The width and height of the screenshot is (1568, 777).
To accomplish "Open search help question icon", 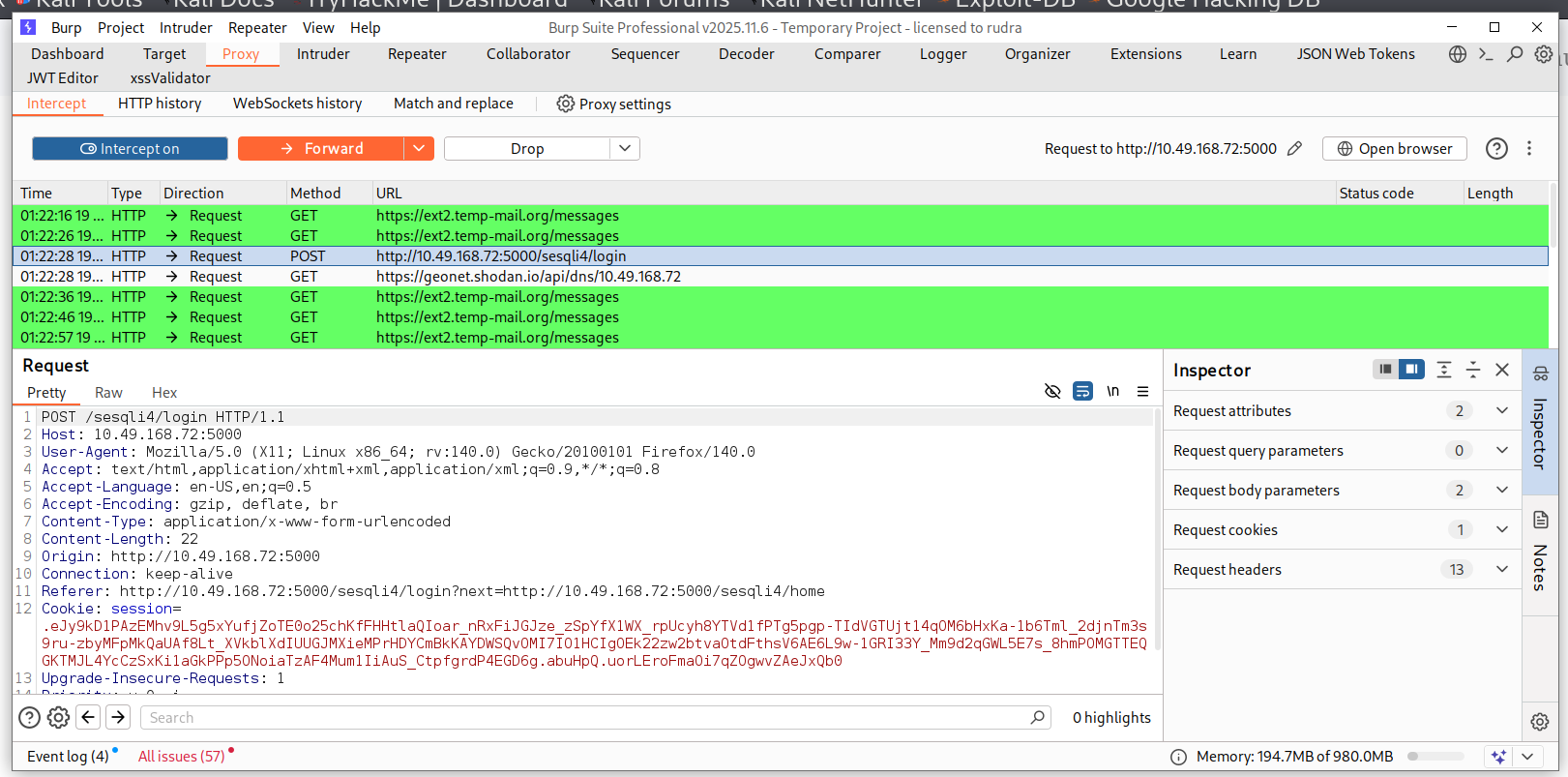I will click(30, 717).
